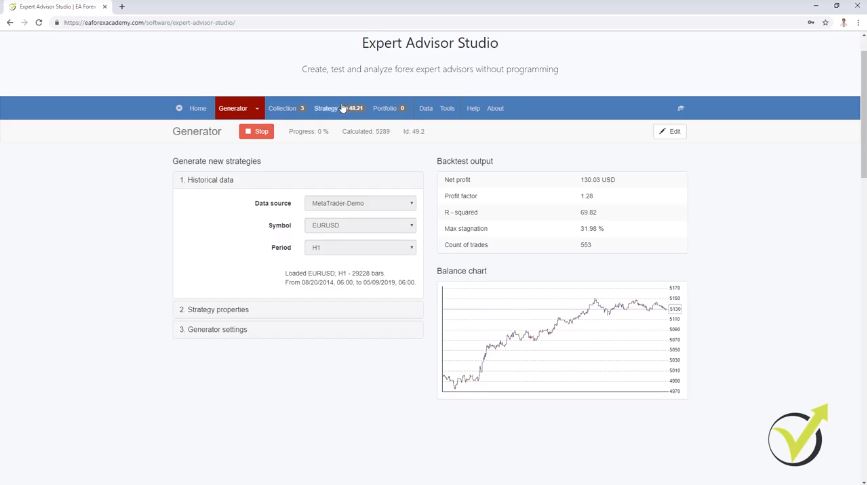
Task: Reload the page
Action: (39, 23)
